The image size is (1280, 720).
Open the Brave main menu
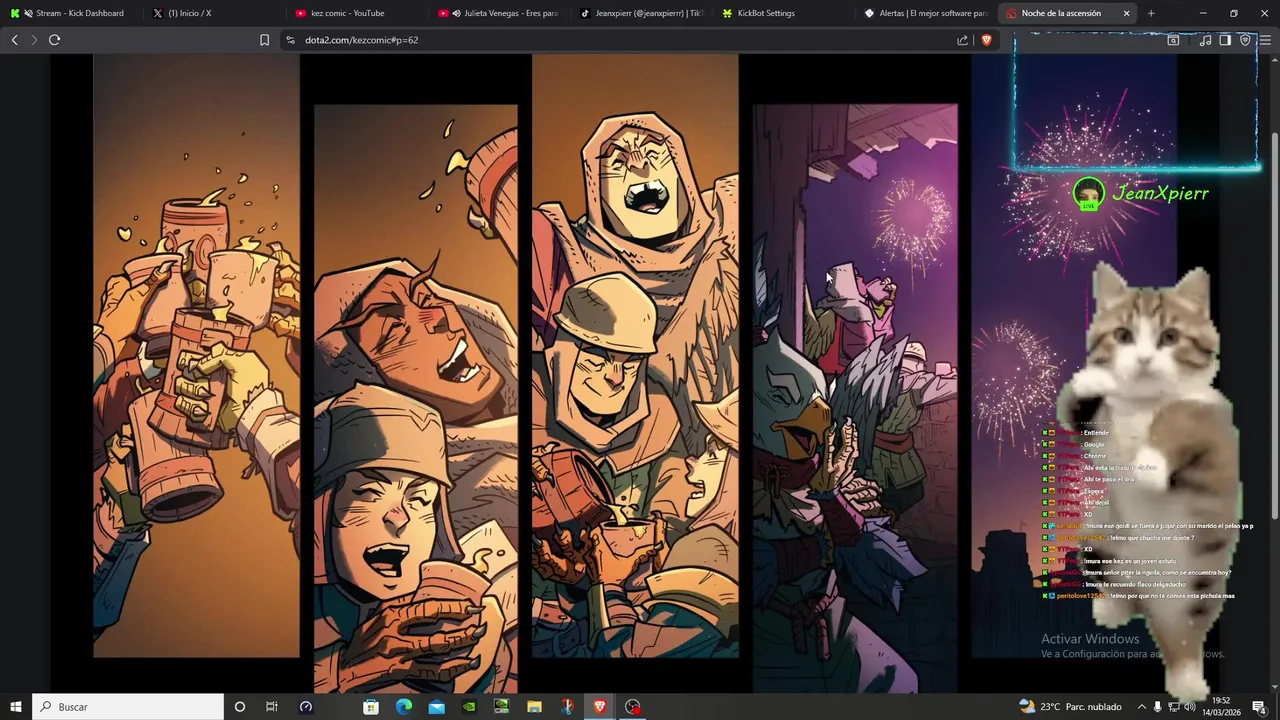point(1266,40)
